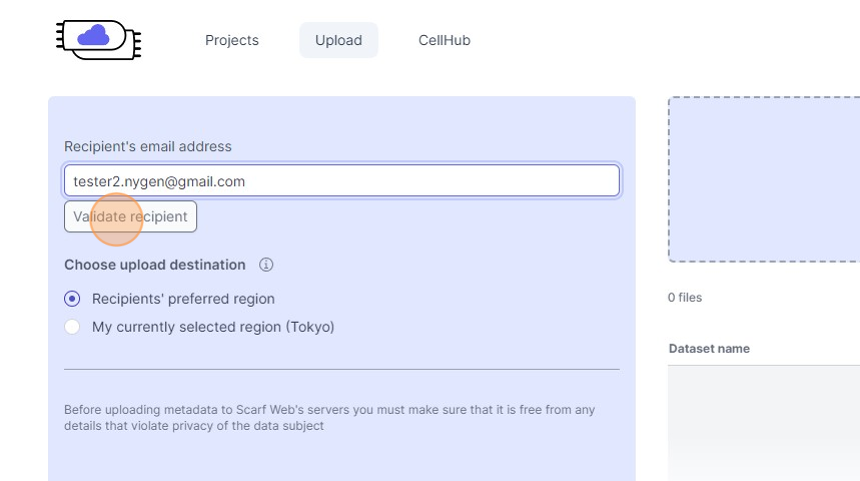Click the info icon beside upload destination

pos(266,265)
